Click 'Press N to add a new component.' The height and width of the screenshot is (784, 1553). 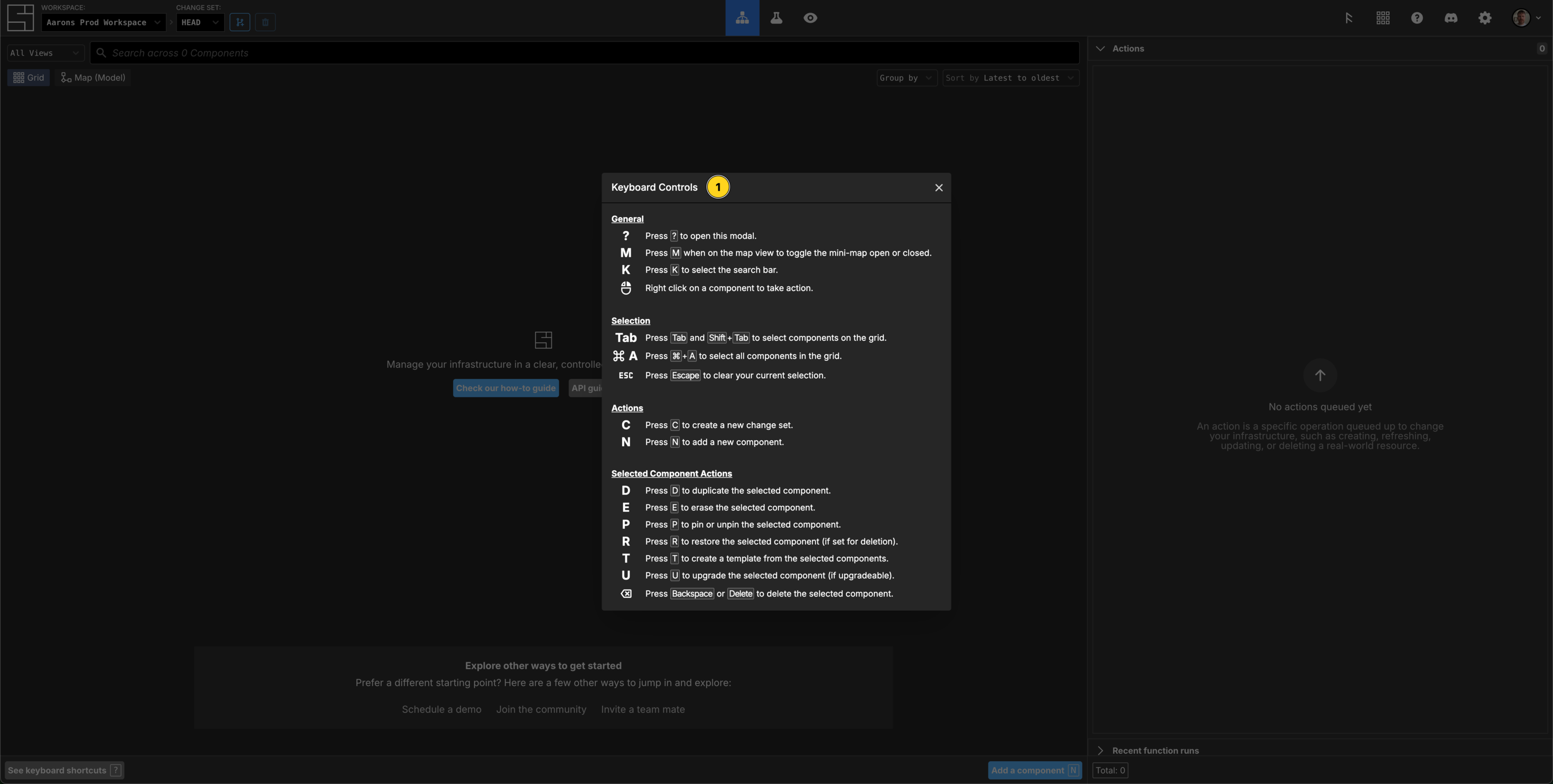715,442
